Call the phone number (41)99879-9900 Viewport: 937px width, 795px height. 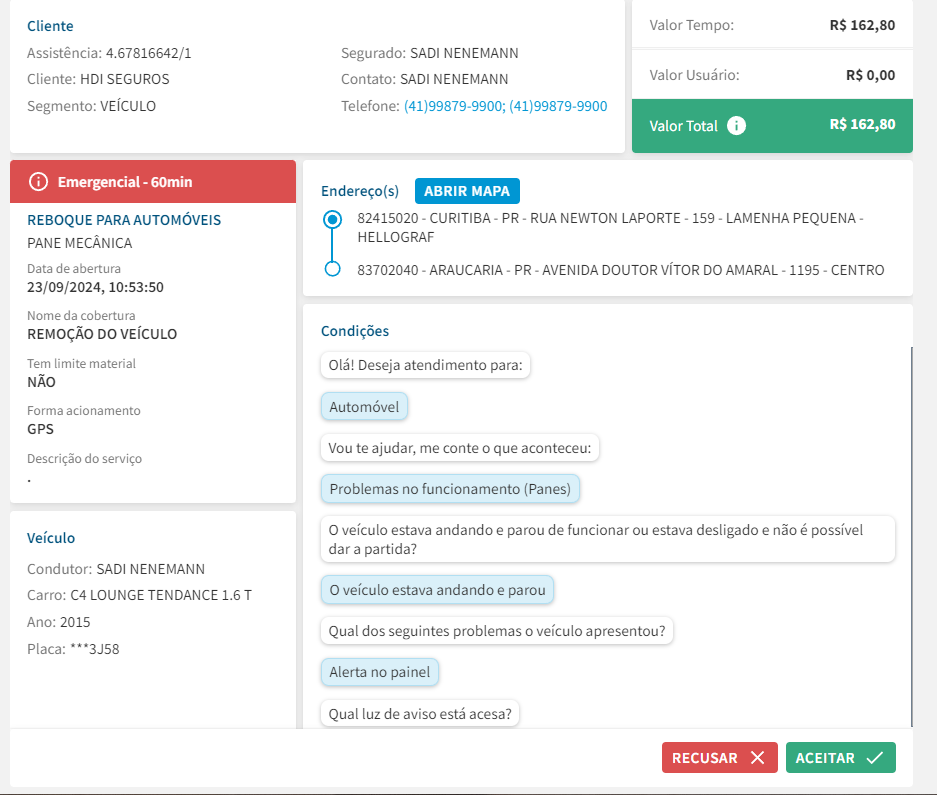click(454, 106)
